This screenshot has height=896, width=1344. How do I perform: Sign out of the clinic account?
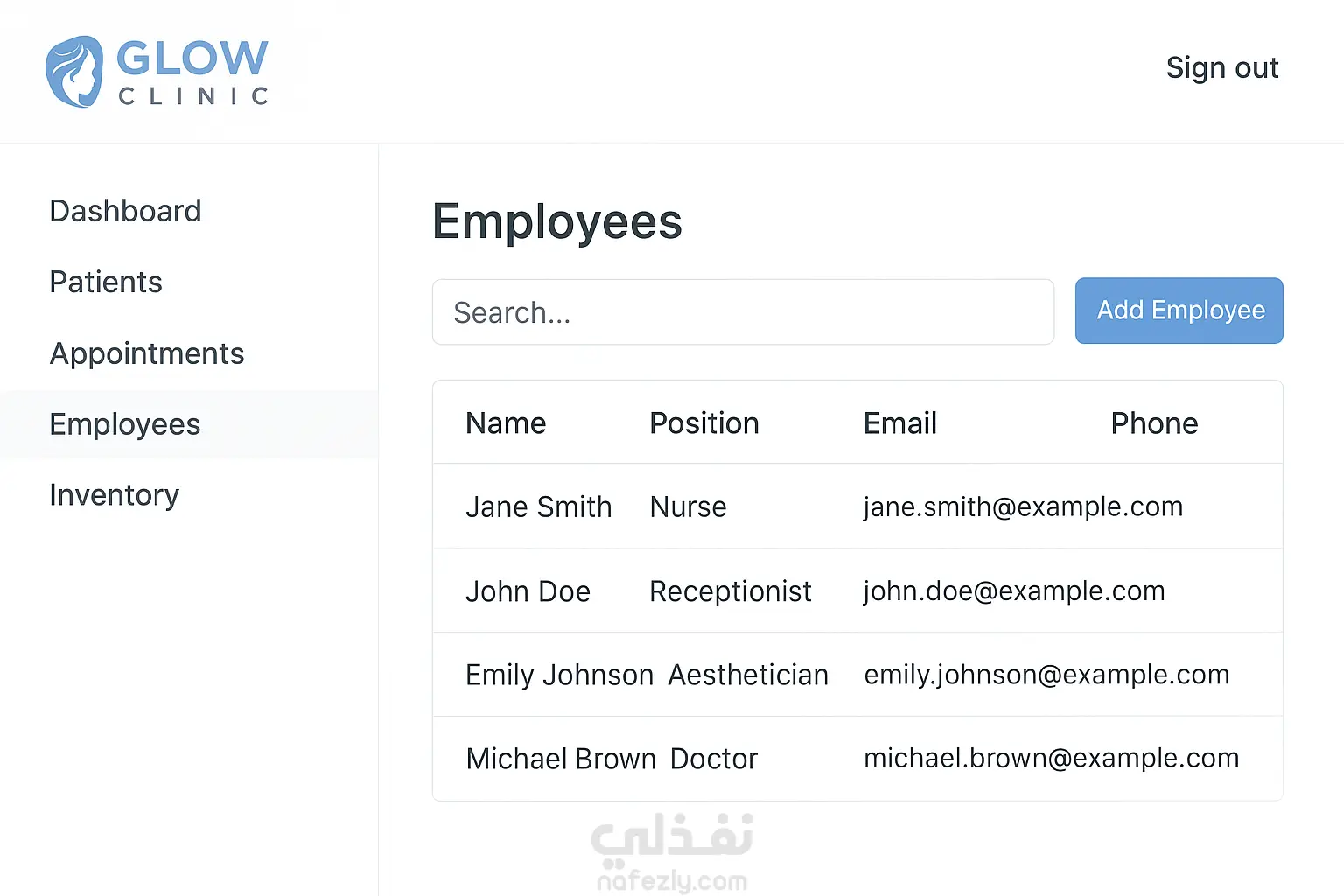(1222, 67)
